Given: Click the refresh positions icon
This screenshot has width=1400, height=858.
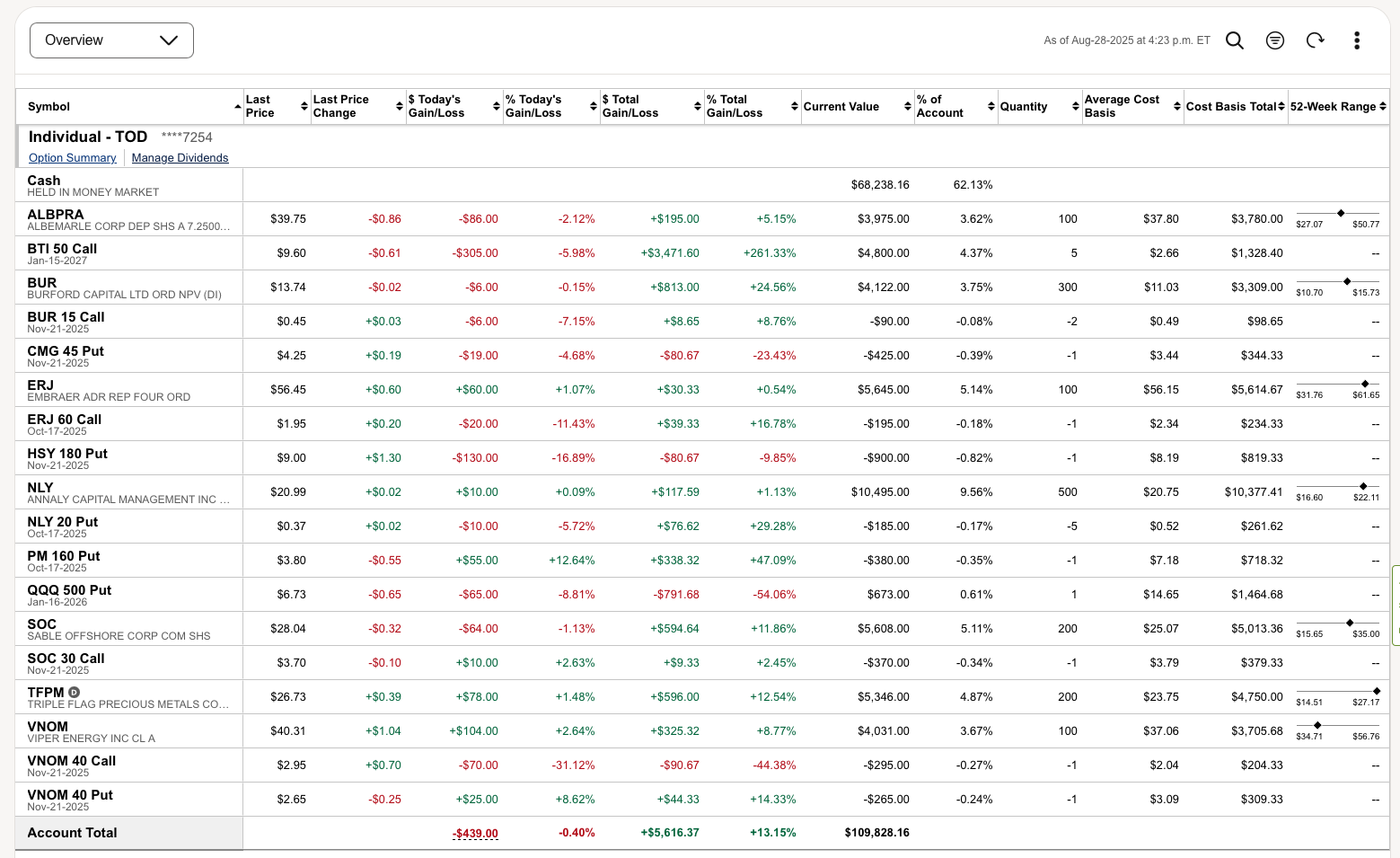Looking at the screenshot, I should click(1316, 40).
